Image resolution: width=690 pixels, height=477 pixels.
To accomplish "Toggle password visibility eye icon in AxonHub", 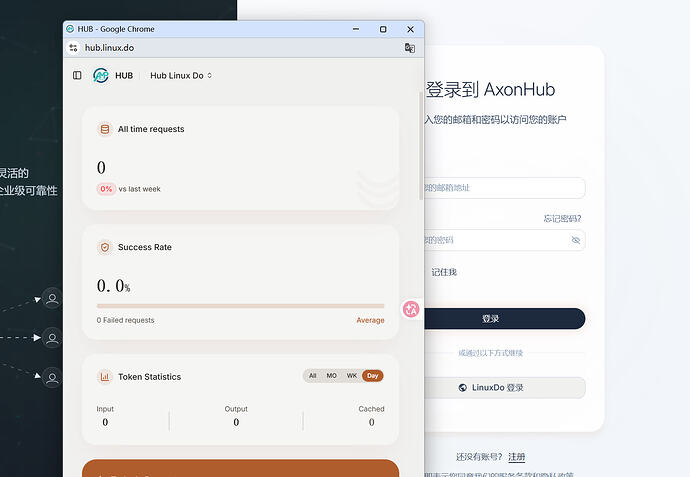I will point(576,240).
